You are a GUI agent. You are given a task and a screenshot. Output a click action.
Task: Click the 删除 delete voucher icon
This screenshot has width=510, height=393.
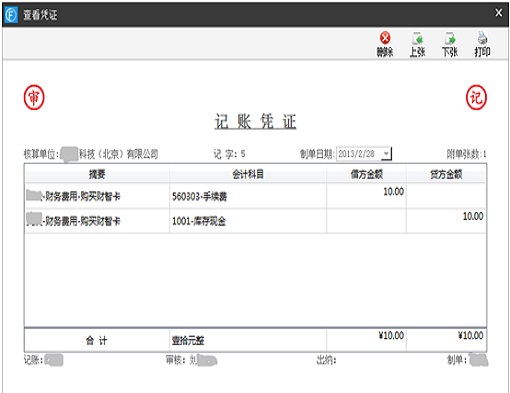point(385,44)
